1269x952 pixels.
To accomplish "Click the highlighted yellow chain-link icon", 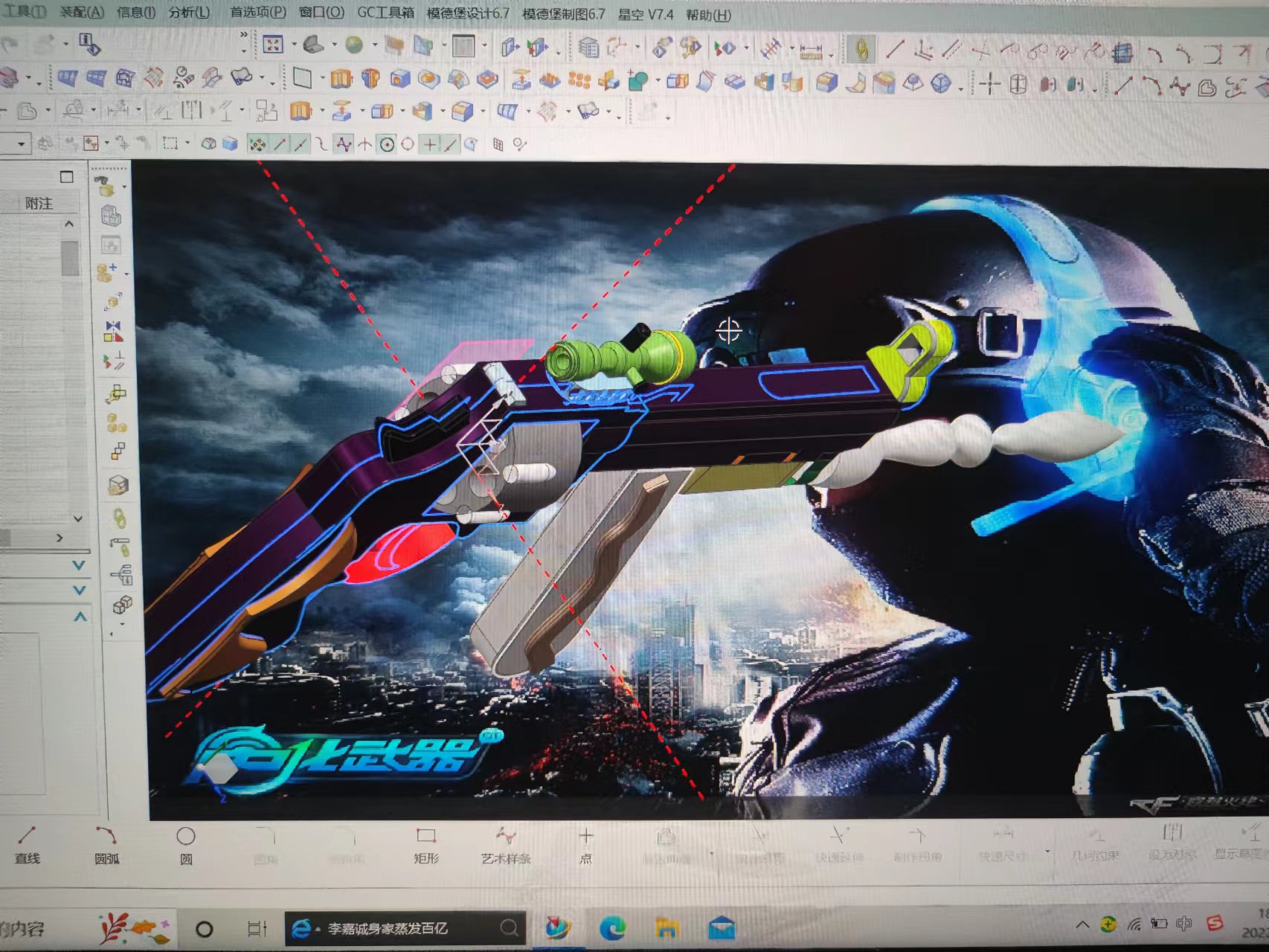I will [x=861, y=51].
